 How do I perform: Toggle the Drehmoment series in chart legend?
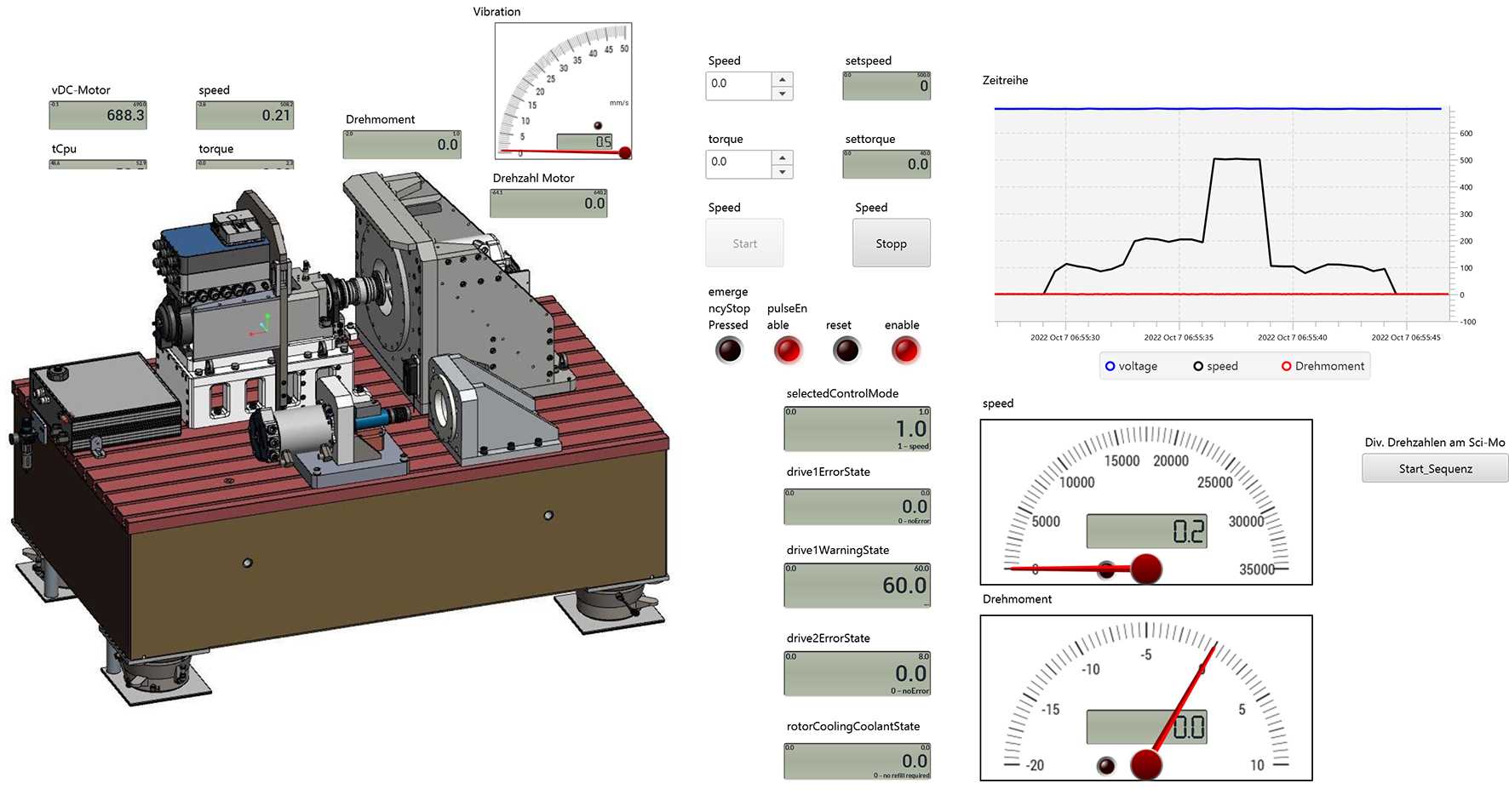(x=1323, y=366)
